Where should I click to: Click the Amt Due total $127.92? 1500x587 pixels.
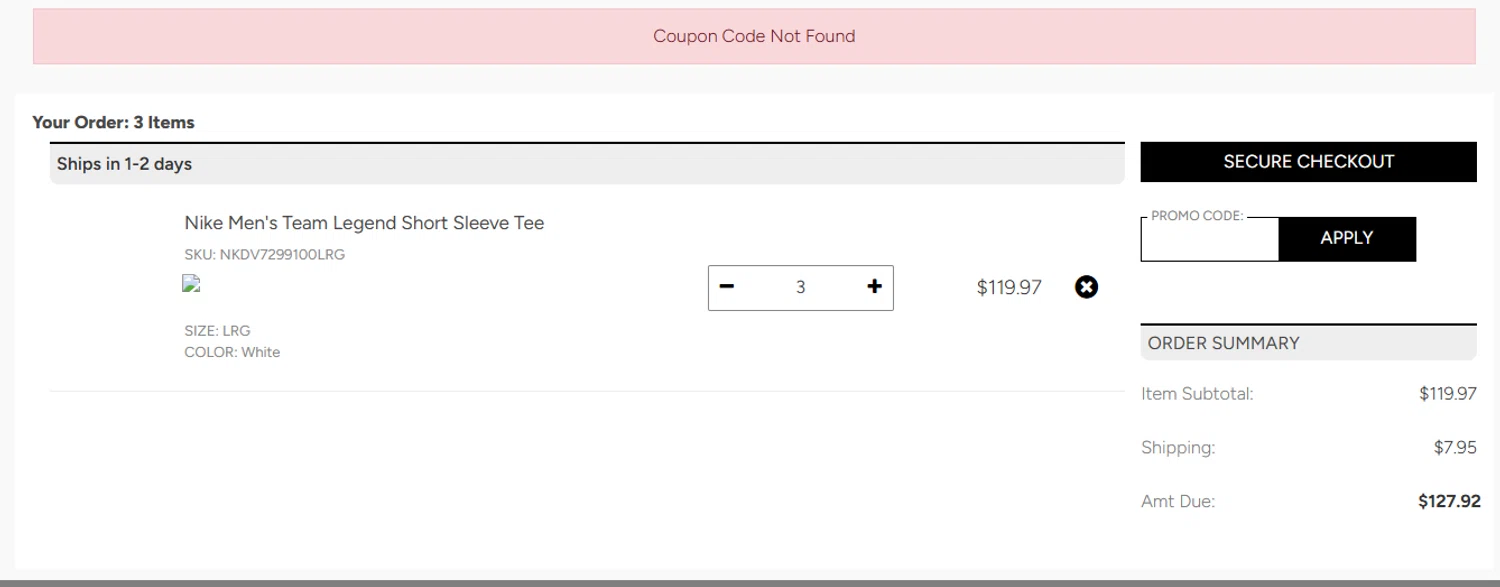[1448, 502]
